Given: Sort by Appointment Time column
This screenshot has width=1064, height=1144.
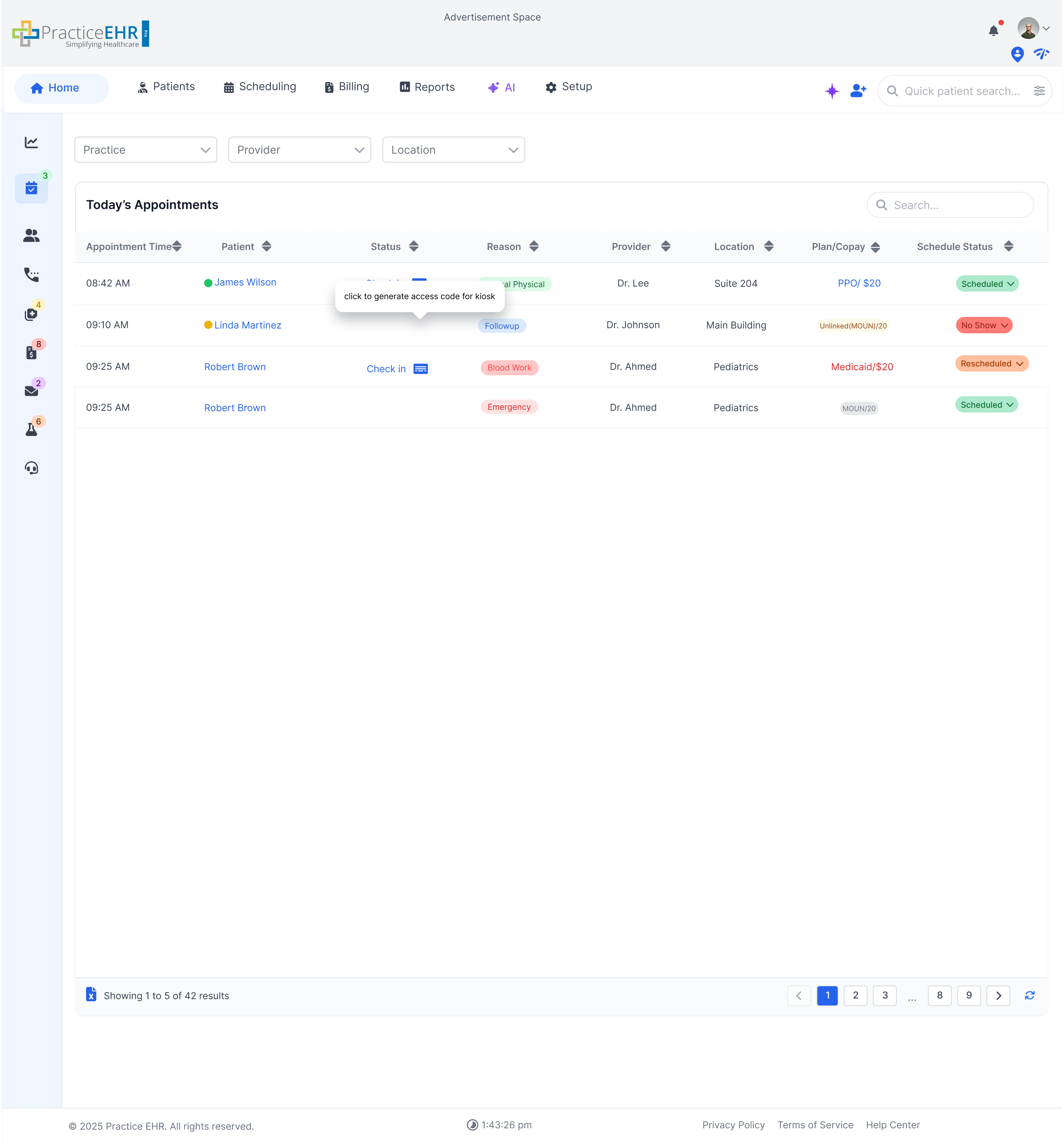Looking at the screenshot, I should [177, 246].
